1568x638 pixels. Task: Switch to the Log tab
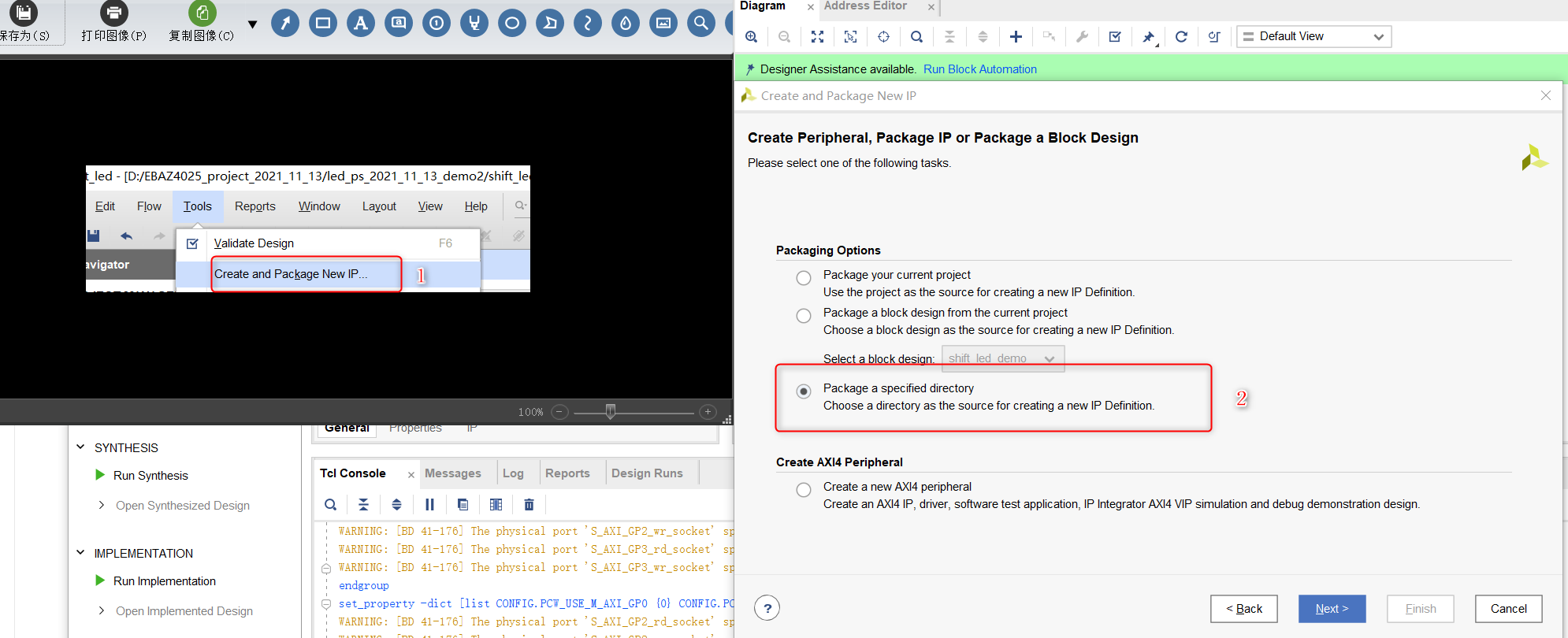tap(513, 473)
